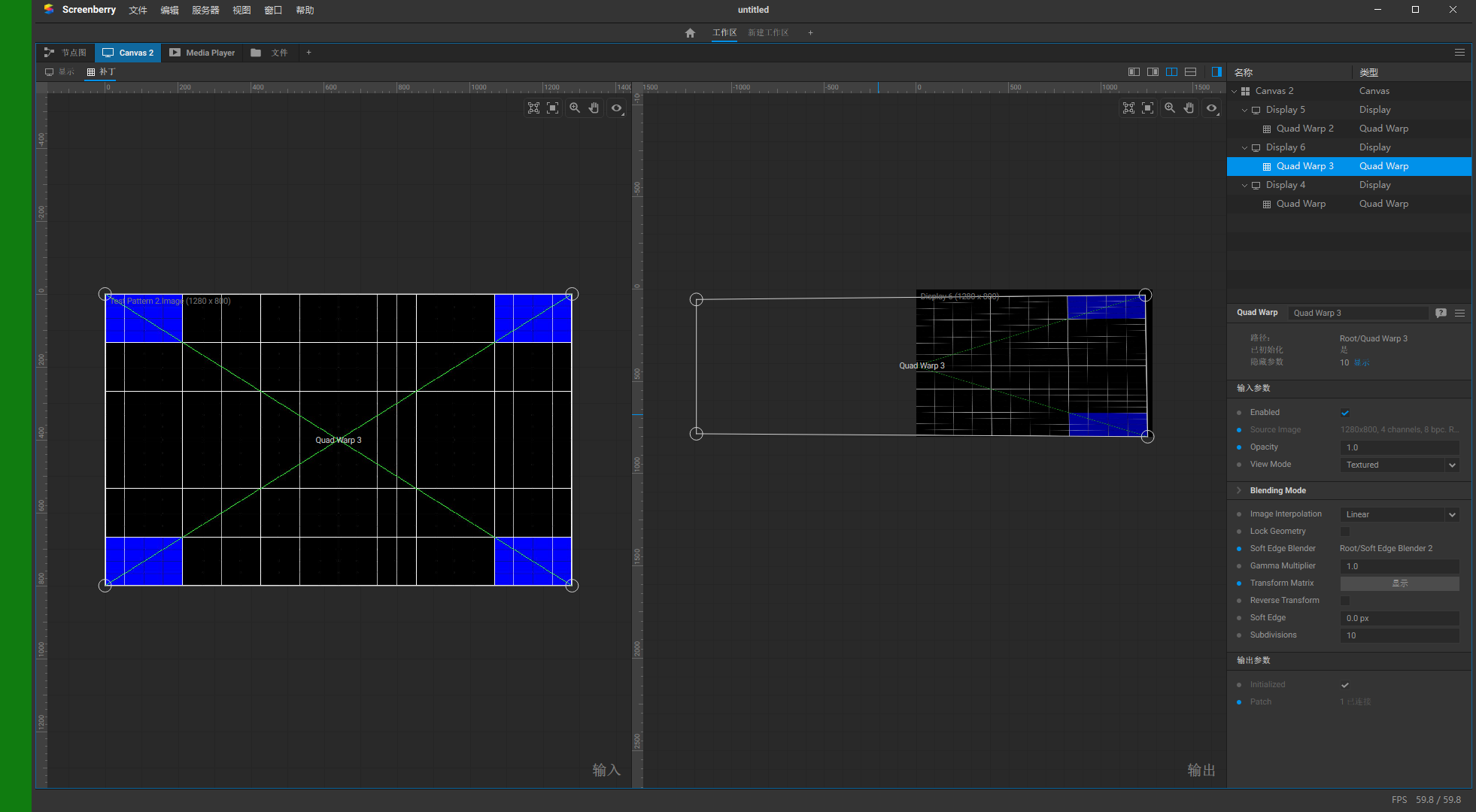
Task: Choose the side-by-side split view layout icon
Action: (1171, 72)
